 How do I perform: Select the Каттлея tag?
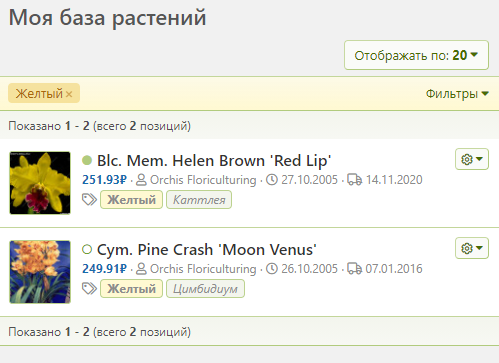pyautogui.click(x=199, y=200)
